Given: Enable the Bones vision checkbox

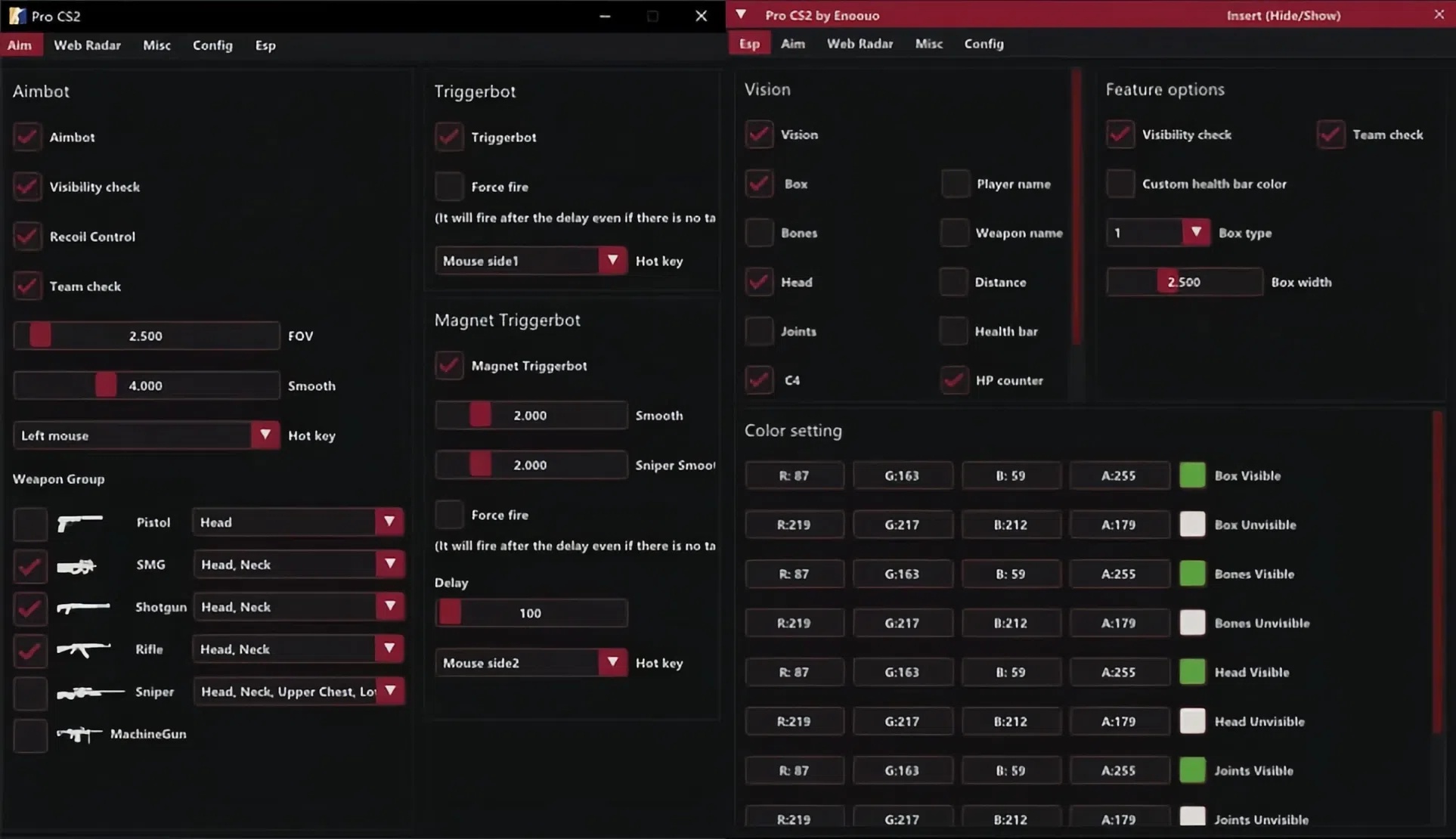Looking at the screenshot, I should (x=759, y=233).
